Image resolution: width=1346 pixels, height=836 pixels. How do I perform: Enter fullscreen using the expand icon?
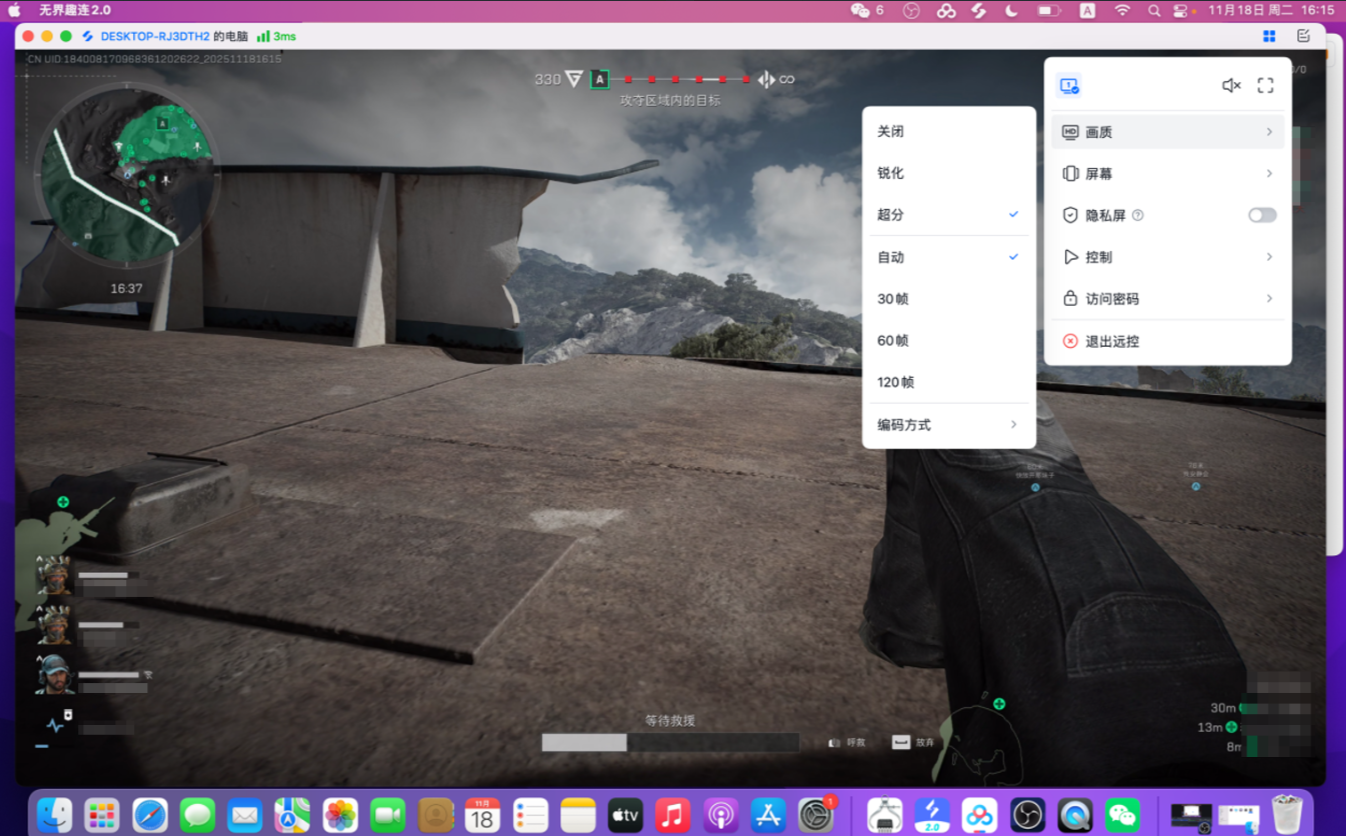tap(1265, 85)
